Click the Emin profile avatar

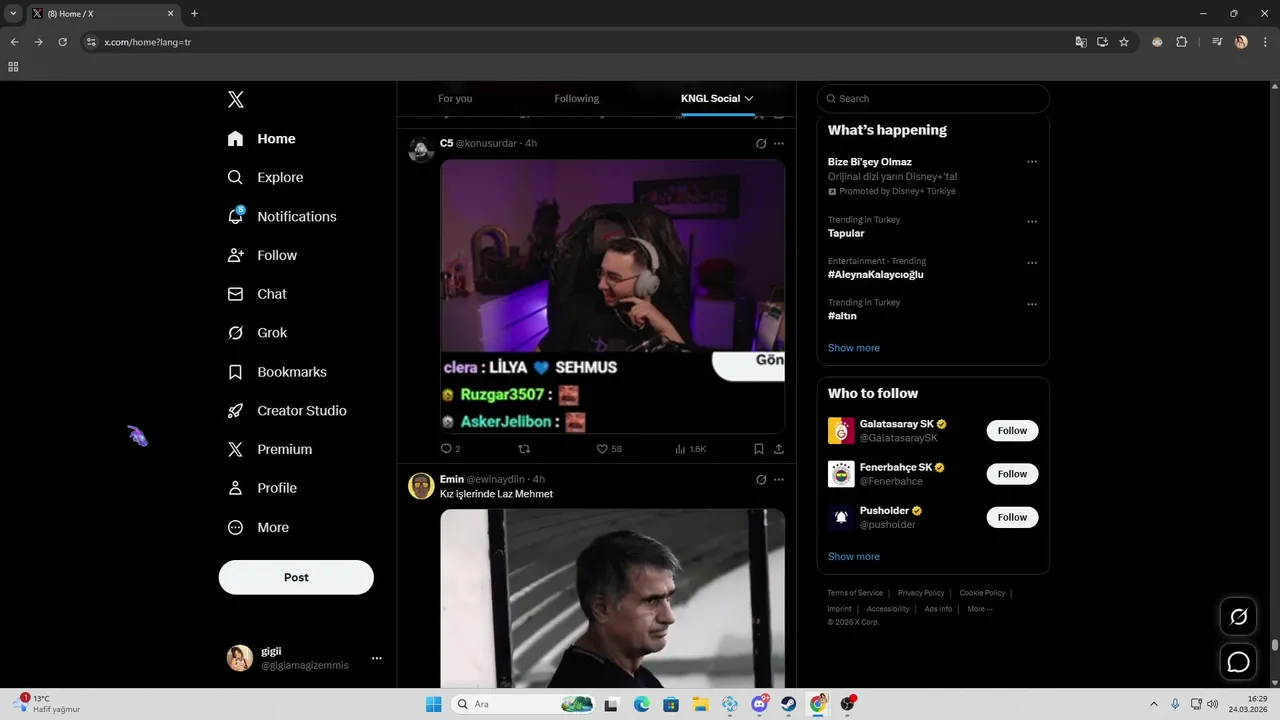421,486
